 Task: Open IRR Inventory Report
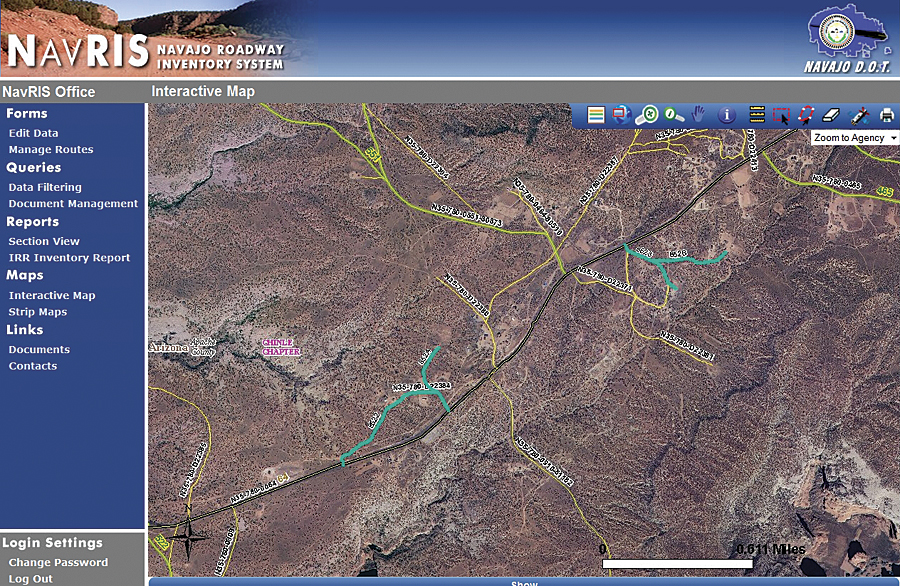69,258
